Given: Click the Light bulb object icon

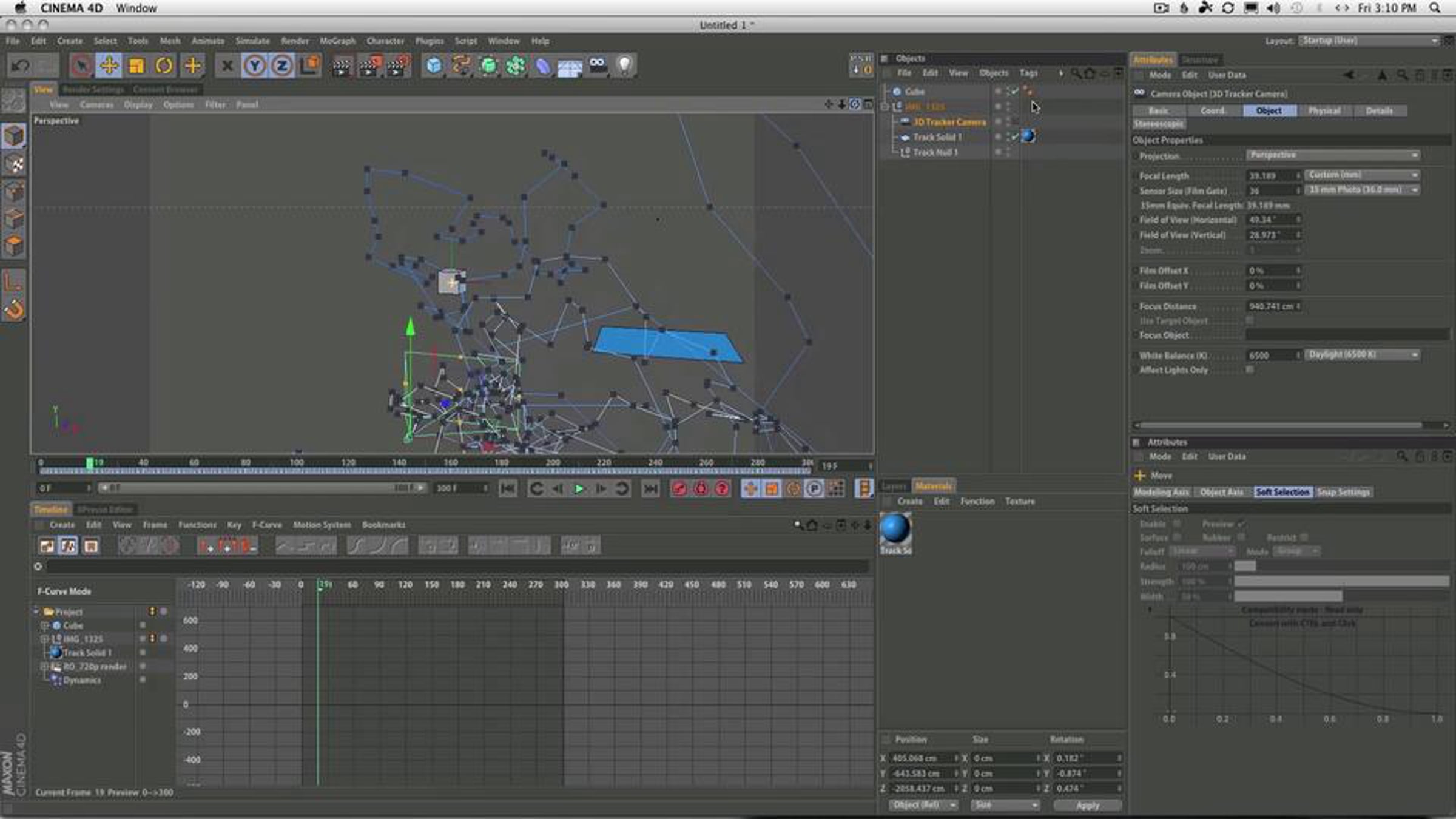Looking at the screenshot, I should [x=624, y=66].
